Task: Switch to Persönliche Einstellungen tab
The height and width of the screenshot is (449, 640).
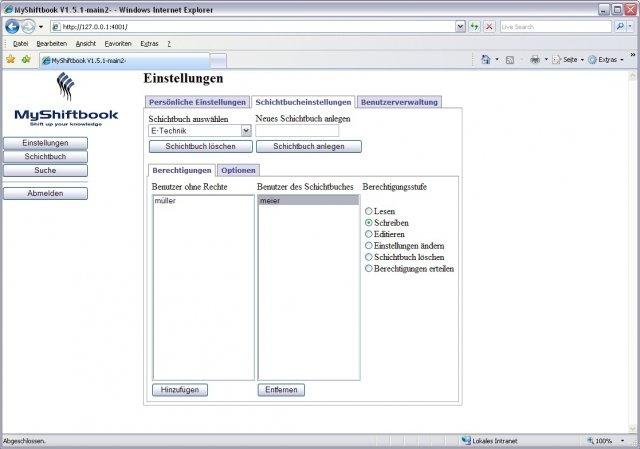Action: pyautogui.click(x=197, y=102)
